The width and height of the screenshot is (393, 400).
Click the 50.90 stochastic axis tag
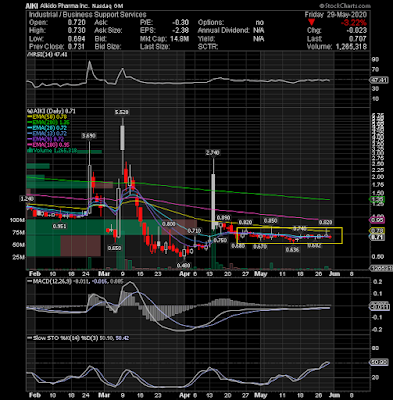[378, 362]
